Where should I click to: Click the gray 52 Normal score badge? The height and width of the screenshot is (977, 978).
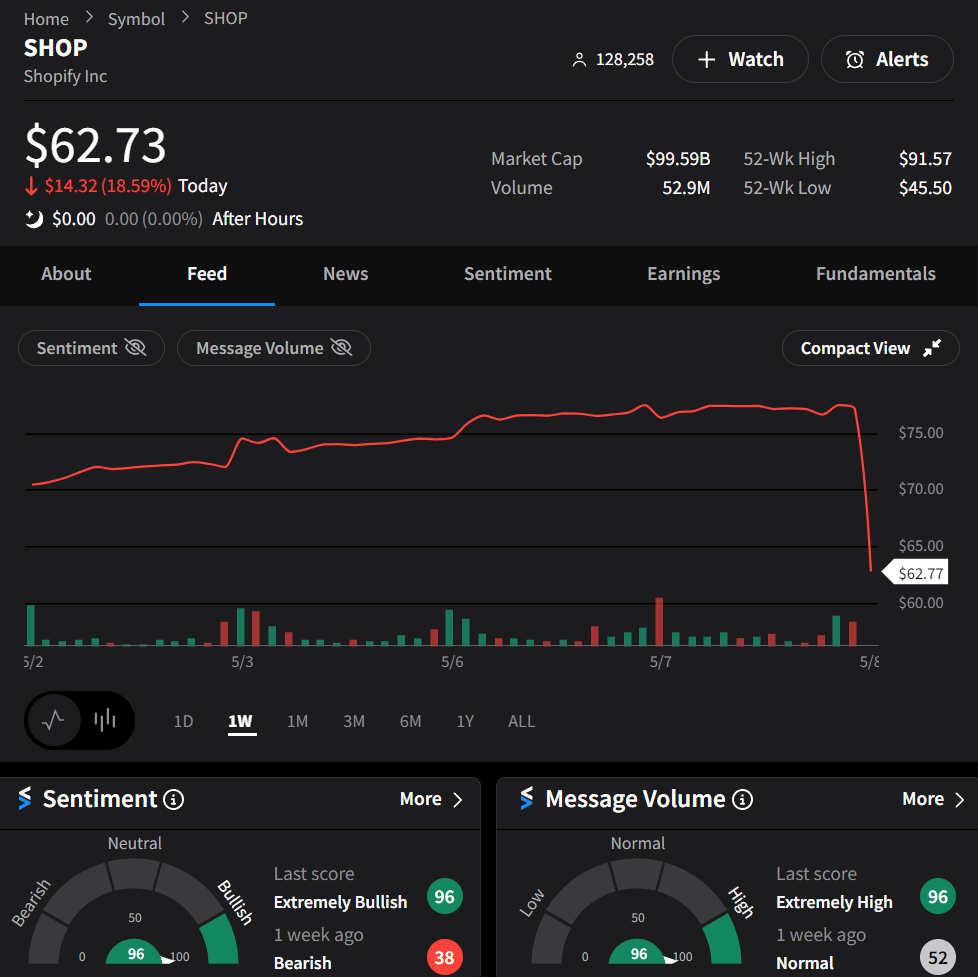(x=937, y=956)
